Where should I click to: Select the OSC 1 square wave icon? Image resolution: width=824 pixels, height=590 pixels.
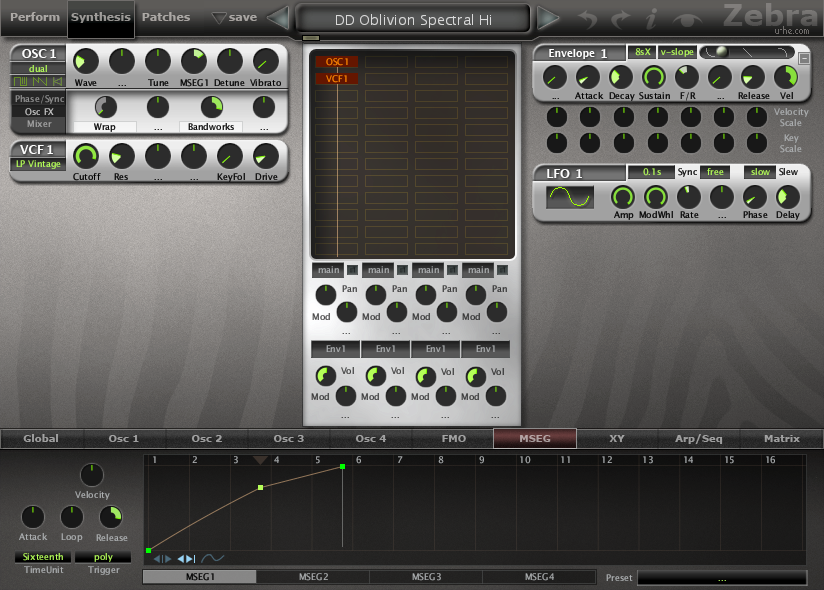click(21, 81)
